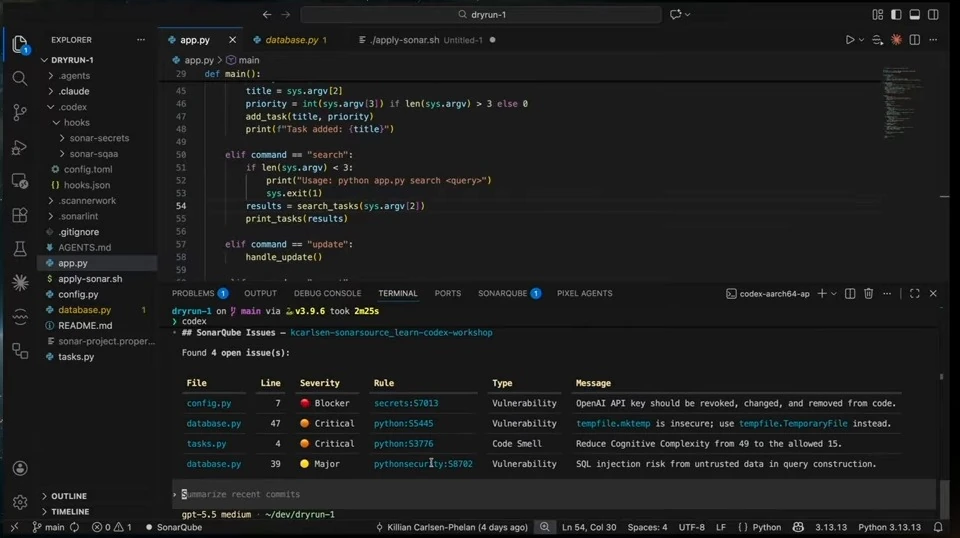The height and width of the screenshot is (538, 960).
Task: Open notifications bell in status bar
Action: point(938,527)
